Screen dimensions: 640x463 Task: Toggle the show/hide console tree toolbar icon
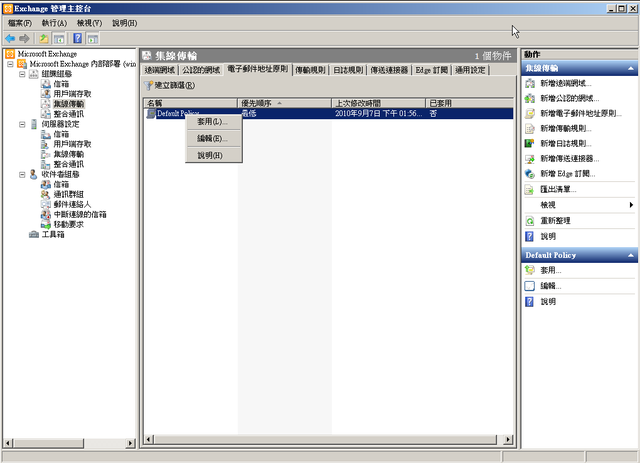pos(59,39)
